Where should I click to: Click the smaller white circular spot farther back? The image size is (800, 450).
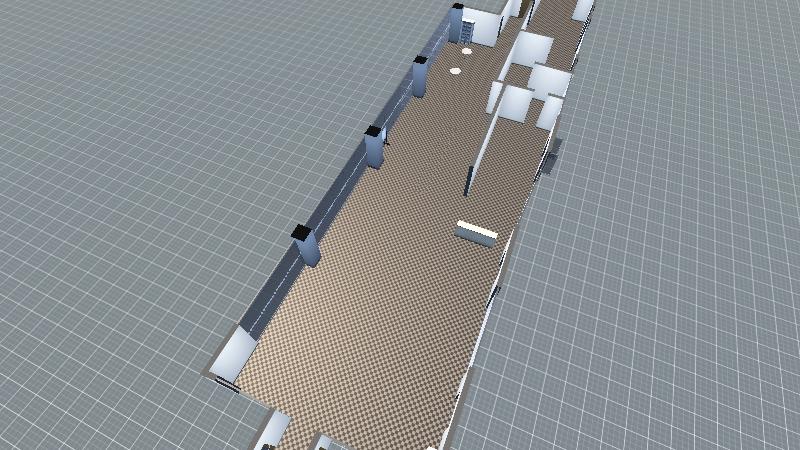(x=468, y=51)
